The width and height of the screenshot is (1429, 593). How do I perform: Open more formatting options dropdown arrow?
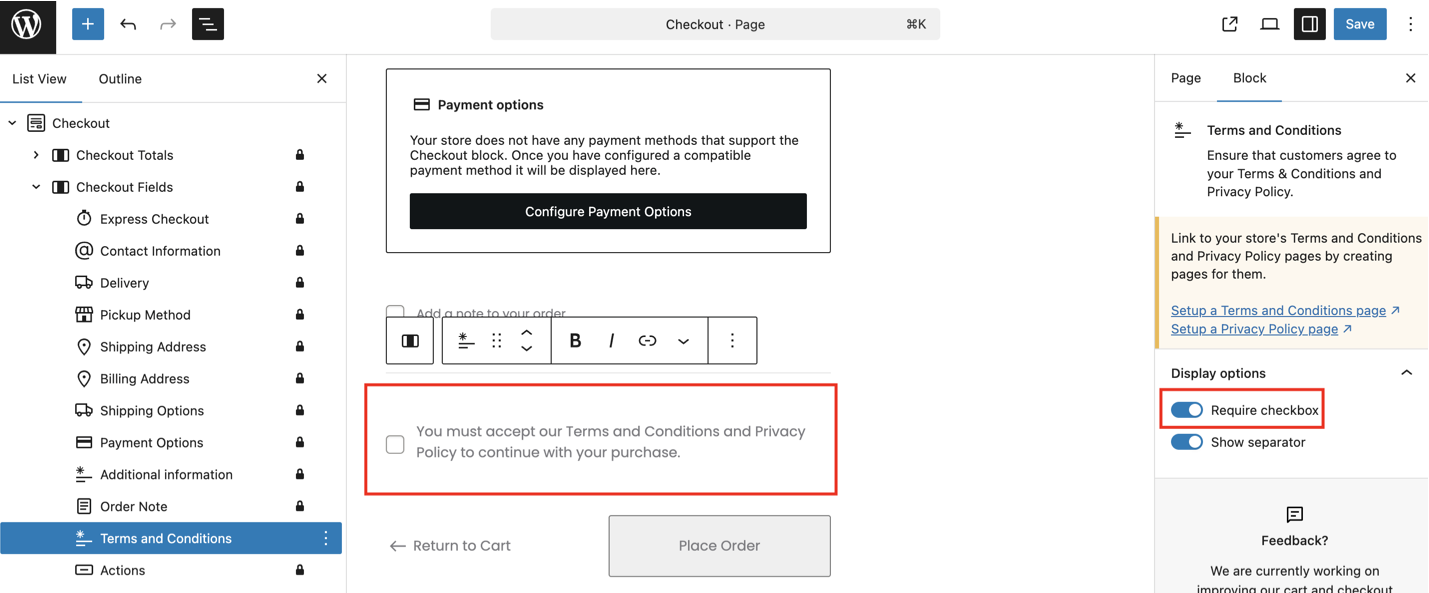[x=684, y=341]
